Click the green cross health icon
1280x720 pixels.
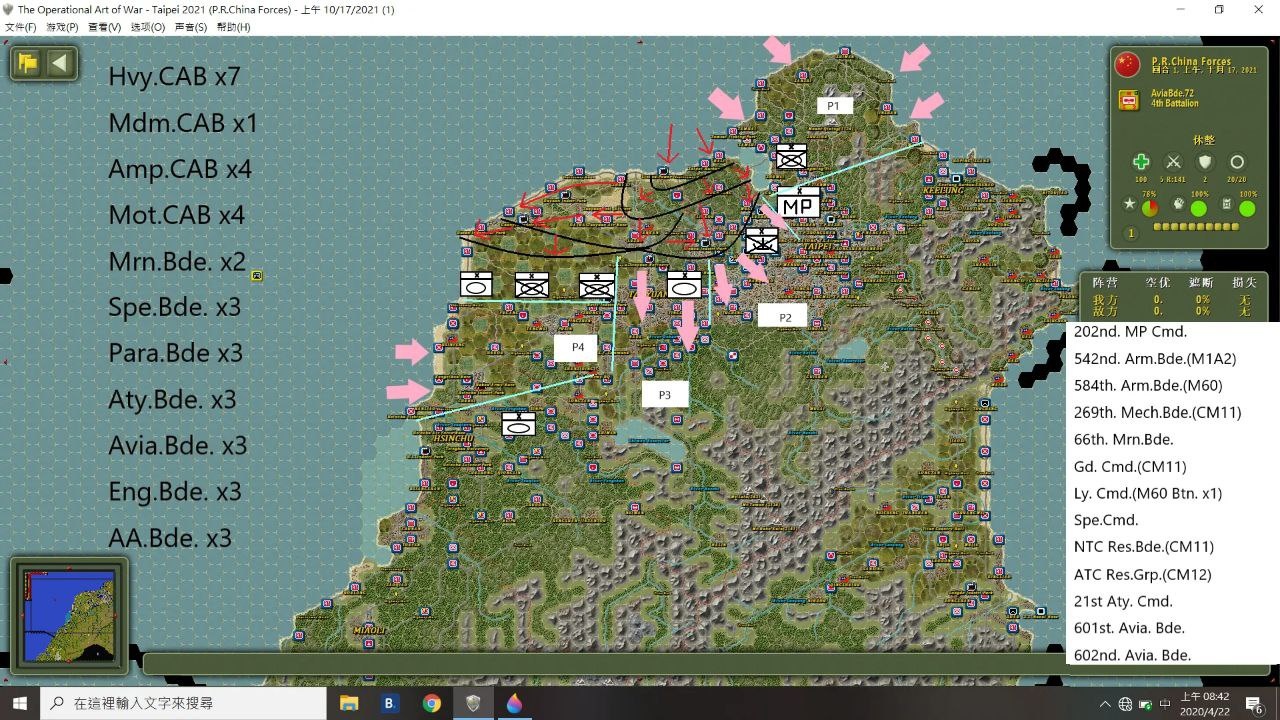tap(1141, 162)
